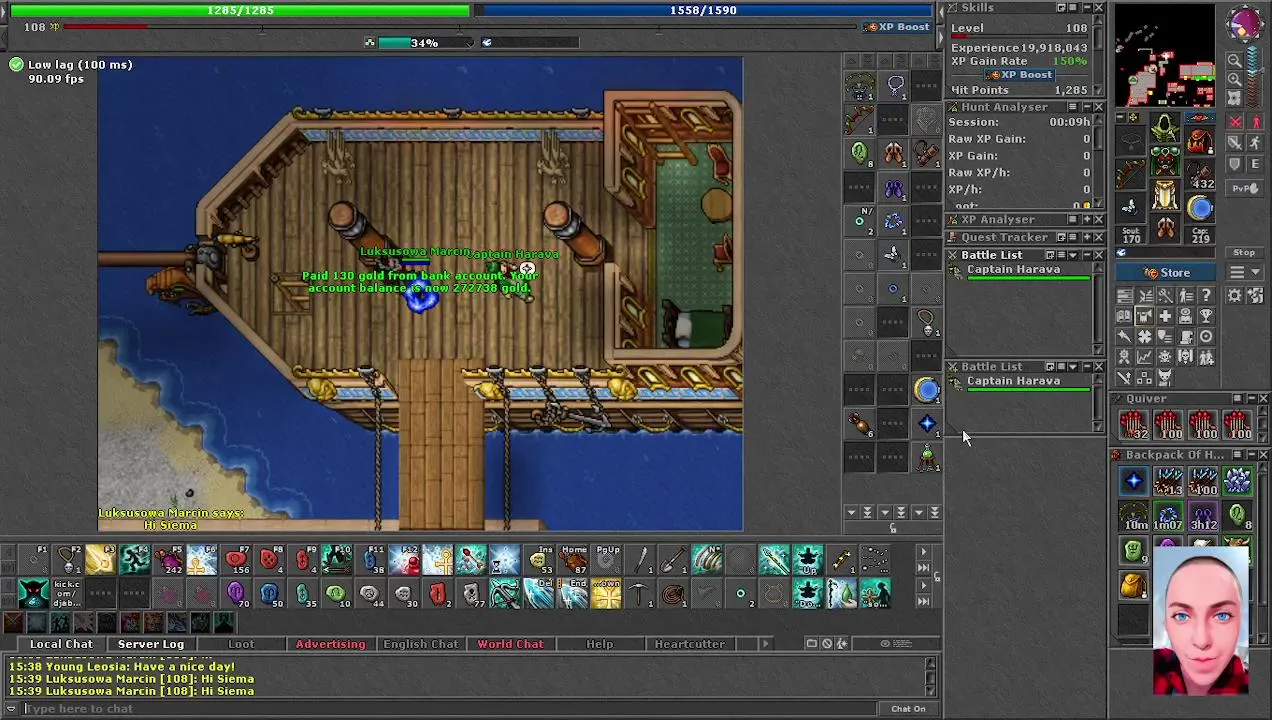Open the analytics line-chart icon
This screenshot has height=720, width=1272.
click(1144, 356)
